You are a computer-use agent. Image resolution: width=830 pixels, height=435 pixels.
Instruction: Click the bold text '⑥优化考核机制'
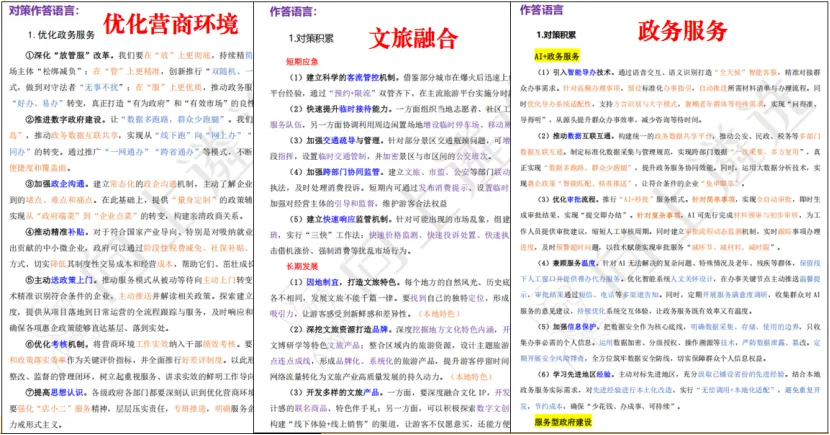coord(56,344)
